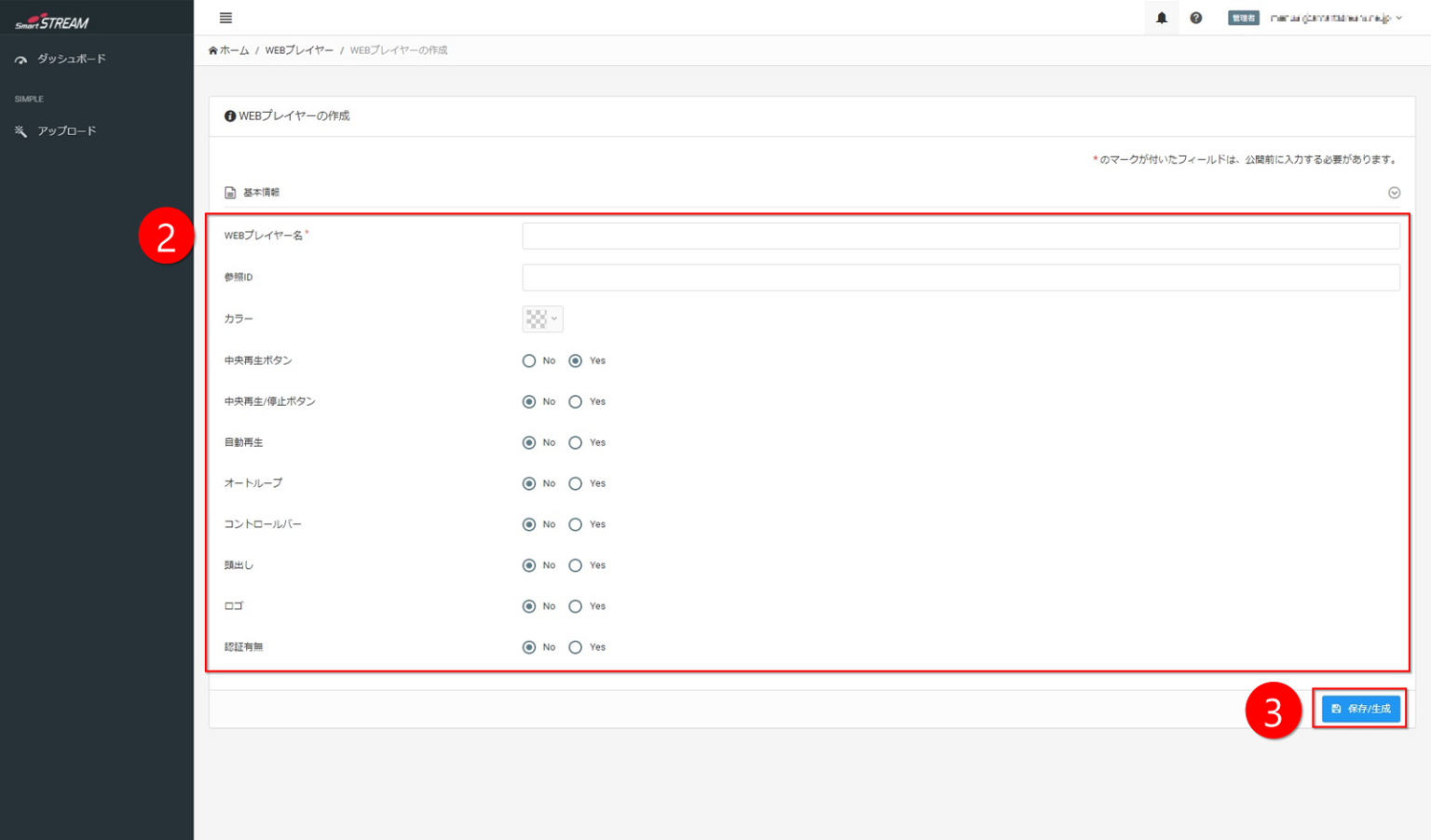1431x840 pixels.
Task: Click the dashboard gauge icon in sidebar
Action: [x=20, y=60]
